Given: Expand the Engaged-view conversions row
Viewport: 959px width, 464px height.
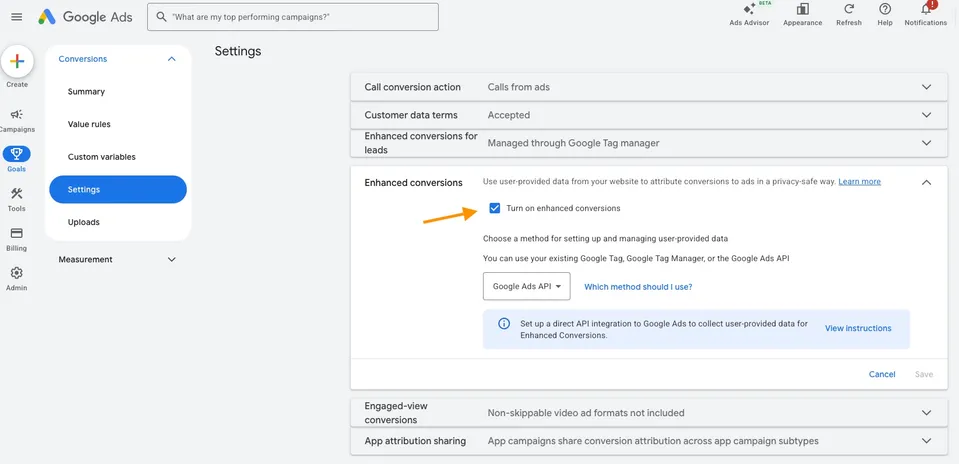Looking at the screenshot, I should (x=927, y=413).
